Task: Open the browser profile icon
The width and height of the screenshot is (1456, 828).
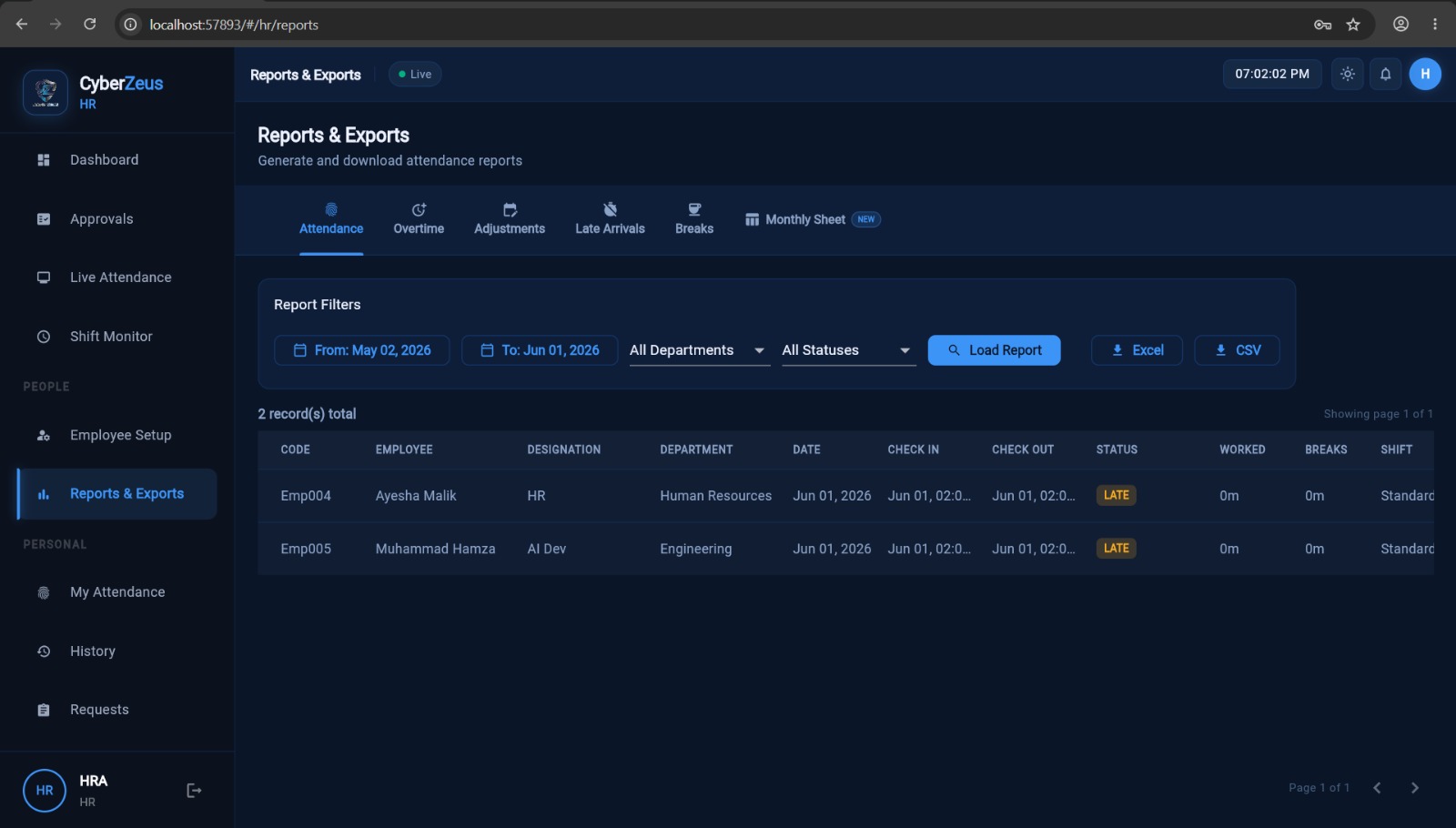Action: (x=1400, y=25)
